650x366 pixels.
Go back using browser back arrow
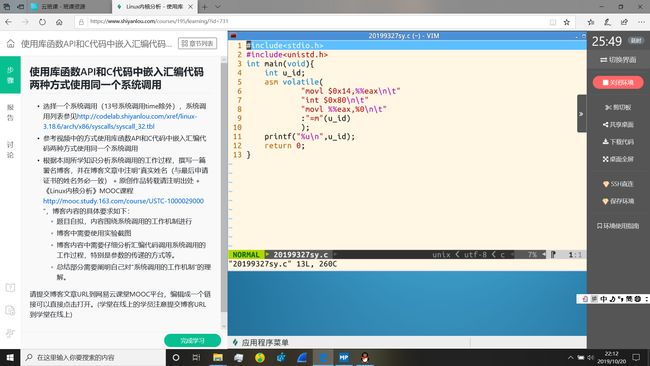(x=9, y=22)
